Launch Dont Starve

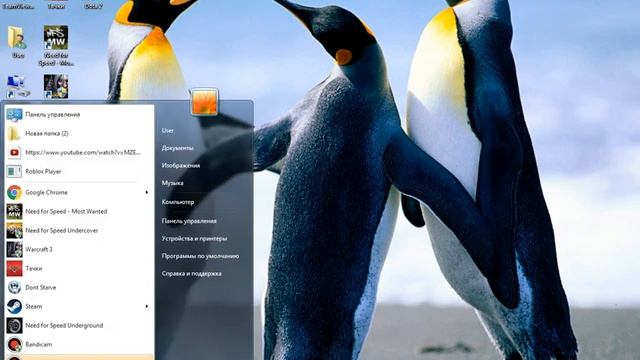click(79, 287)
